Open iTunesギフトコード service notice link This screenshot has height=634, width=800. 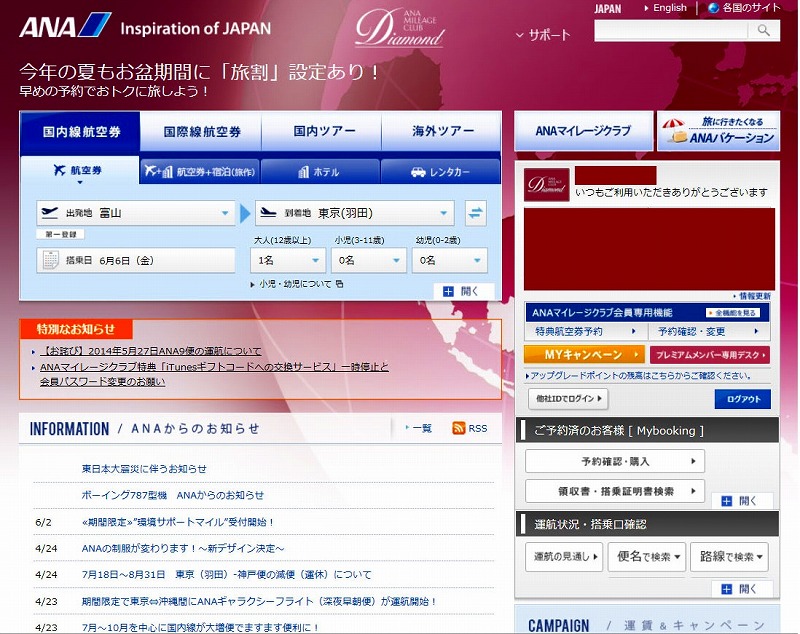click(214, 374)
